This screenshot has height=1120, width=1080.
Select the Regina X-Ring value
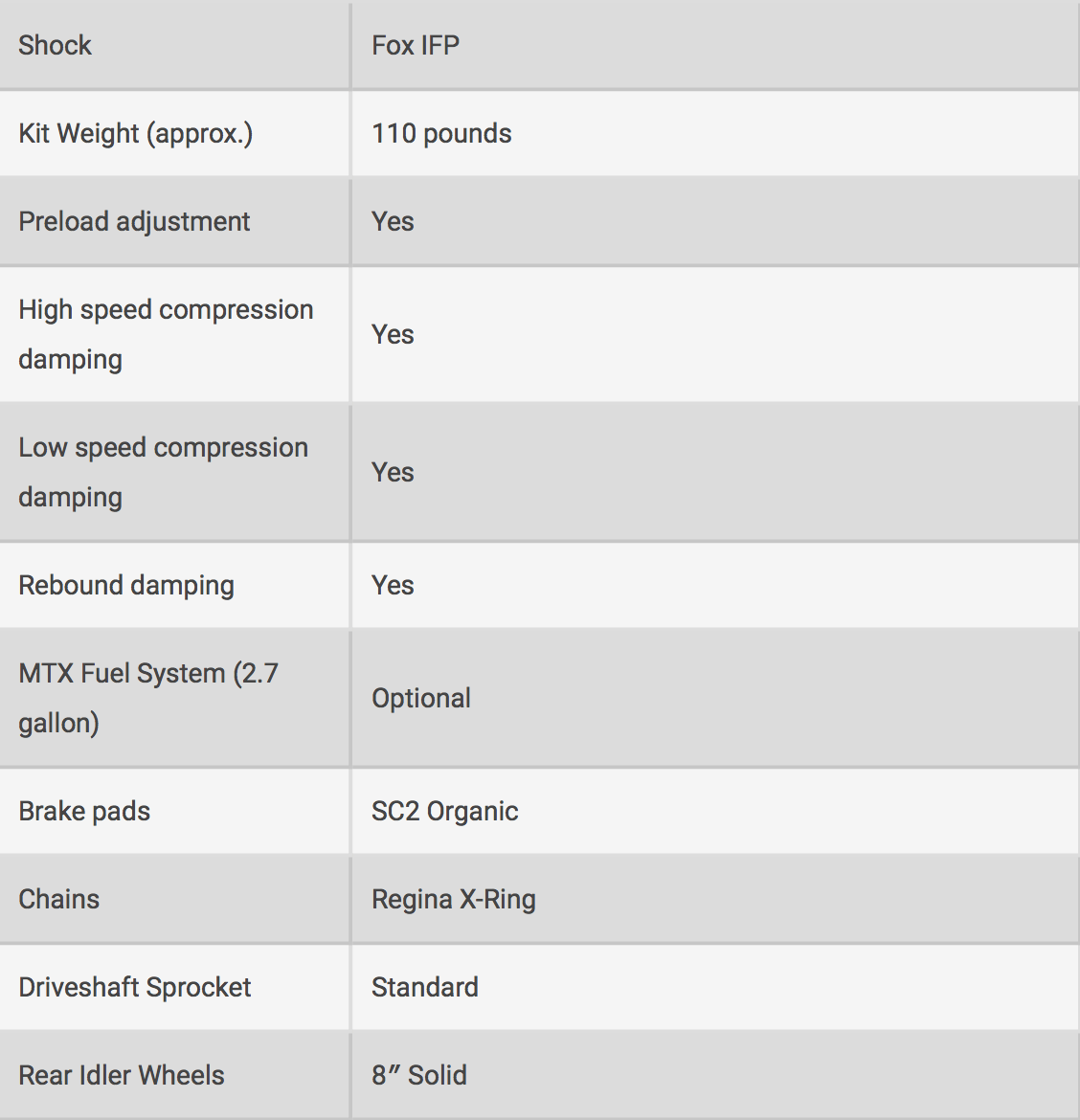[454, 899]
